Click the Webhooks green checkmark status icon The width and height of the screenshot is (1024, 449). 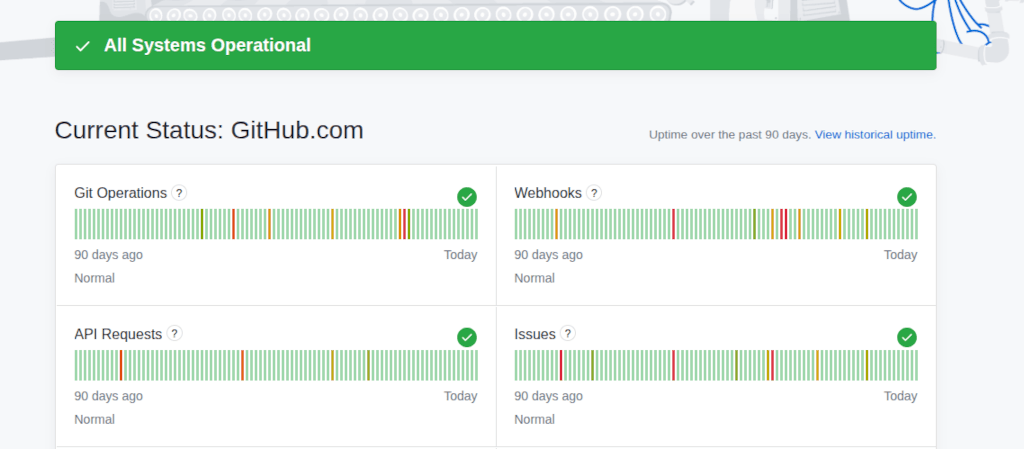907,197
